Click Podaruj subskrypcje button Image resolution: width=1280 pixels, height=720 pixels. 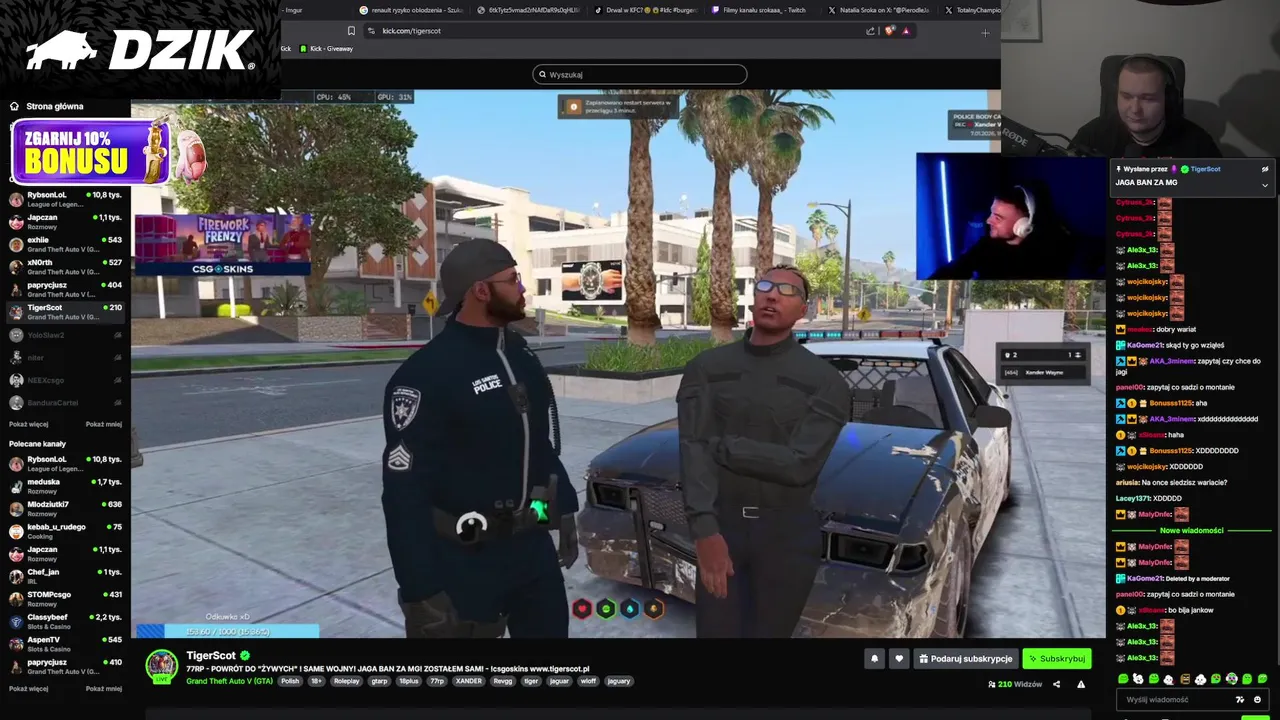pyautogui.click(x=965, y=659)
